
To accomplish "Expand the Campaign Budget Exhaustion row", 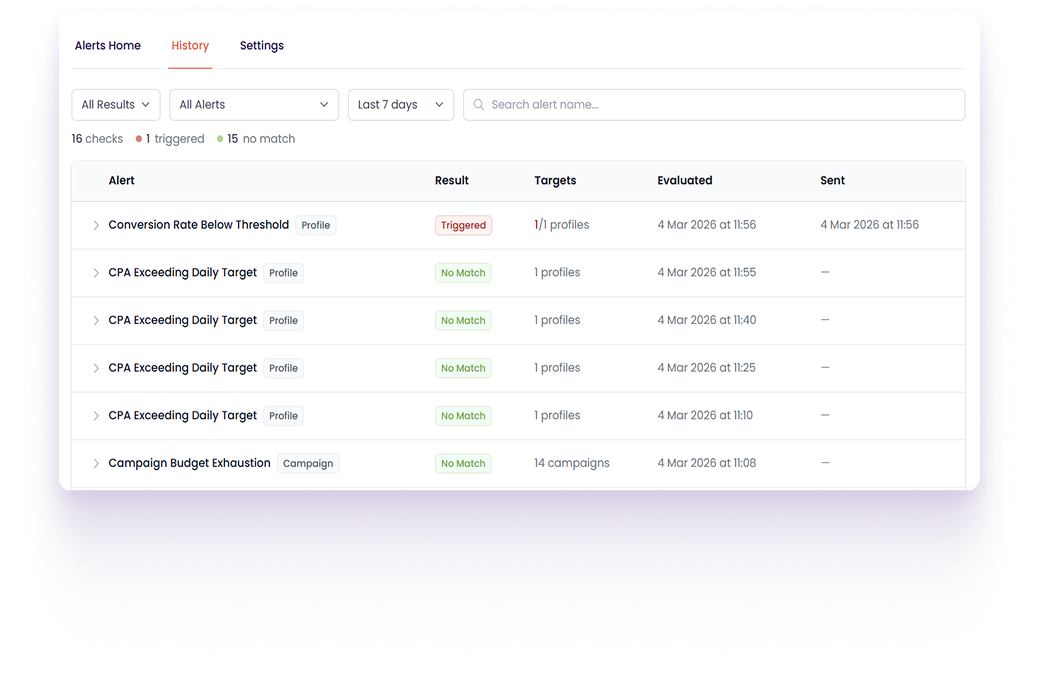I will [96, 464].
